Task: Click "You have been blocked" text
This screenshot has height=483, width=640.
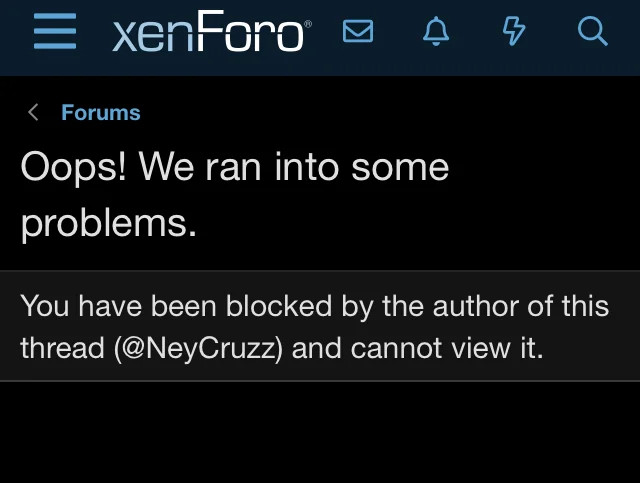Action: click(176, 305)
